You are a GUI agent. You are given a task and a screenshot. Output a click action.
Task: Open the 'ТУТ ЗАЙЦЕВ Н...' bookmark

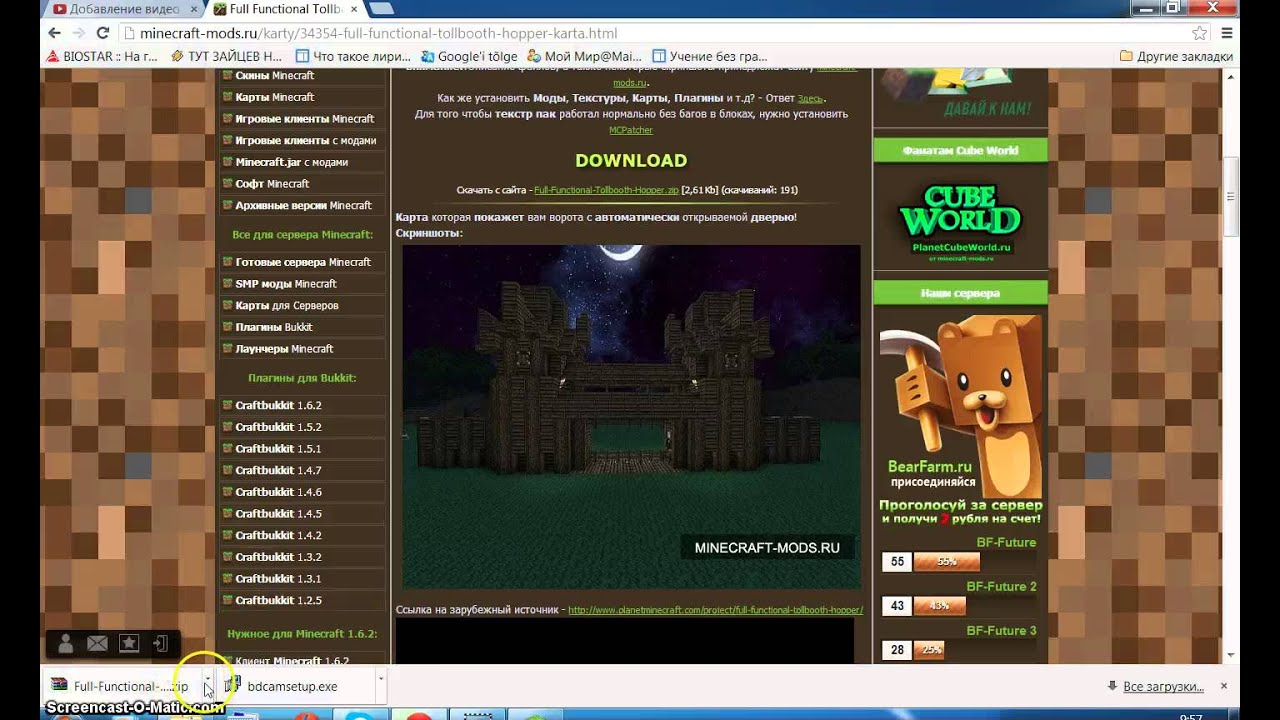click(x=226, y=57)
